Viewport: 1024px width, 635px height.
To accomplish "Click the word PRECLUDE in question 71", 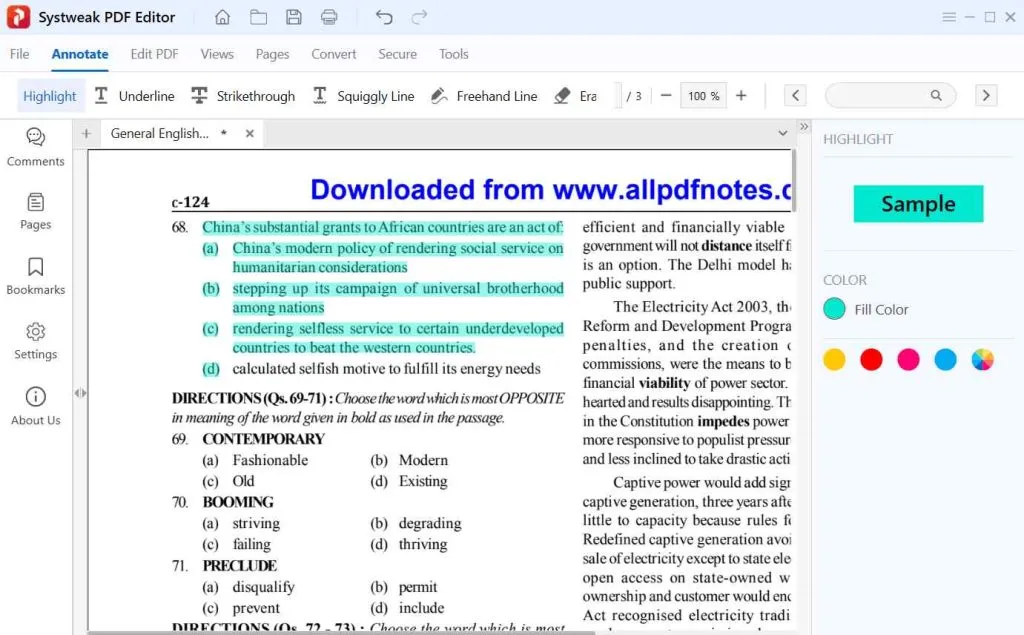I will pyautogui.click(x=240, y=566).
